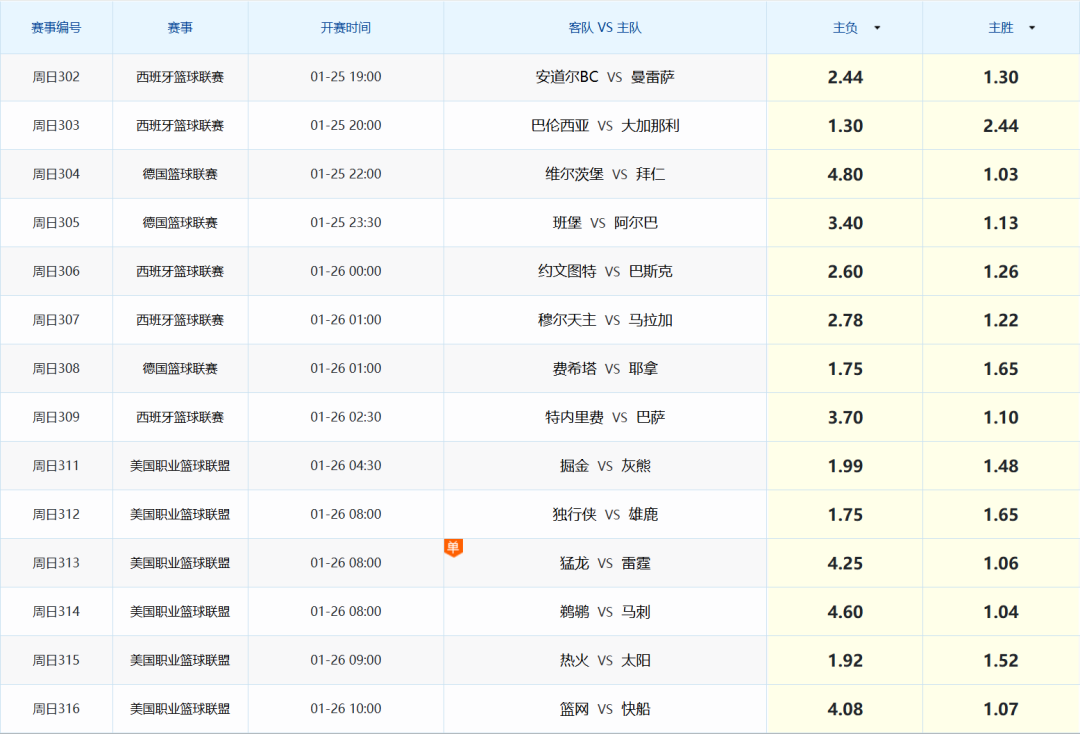Select 主负 odds 2.78 for 穆尔天主 match

(x=844, y=320)
